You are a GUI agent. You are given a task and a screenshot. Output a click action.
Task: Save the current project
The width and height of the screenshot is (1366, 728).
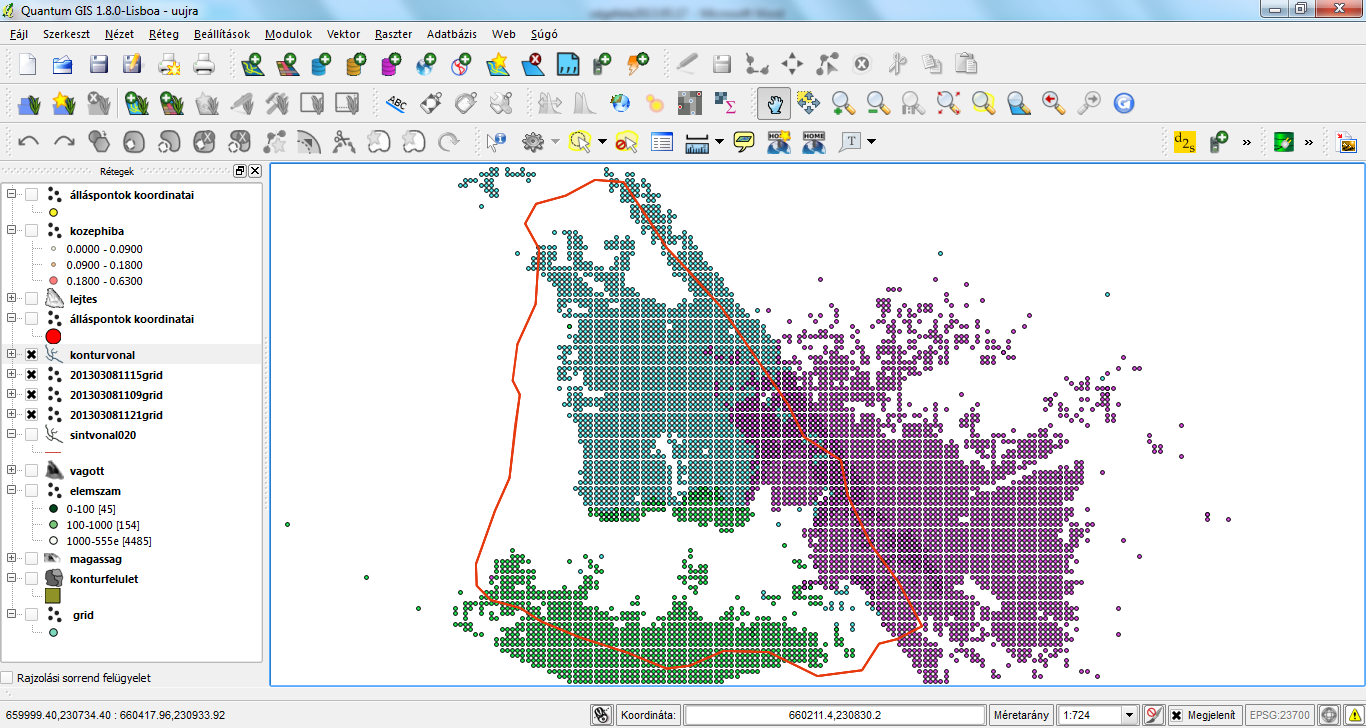coord(98,65)
